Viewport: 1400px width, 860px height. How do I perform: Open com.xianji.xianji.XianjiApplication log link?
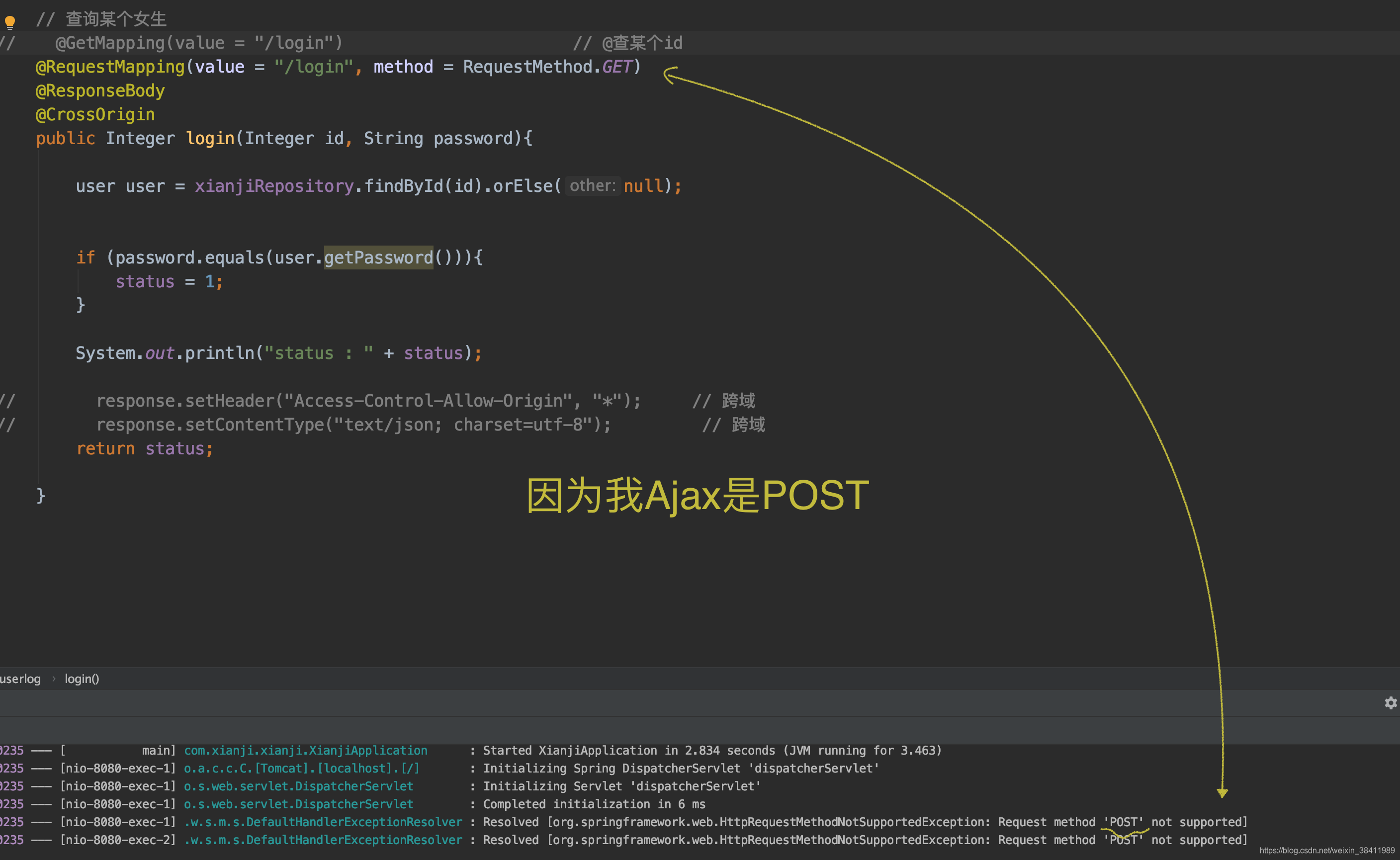pos(305,751)
